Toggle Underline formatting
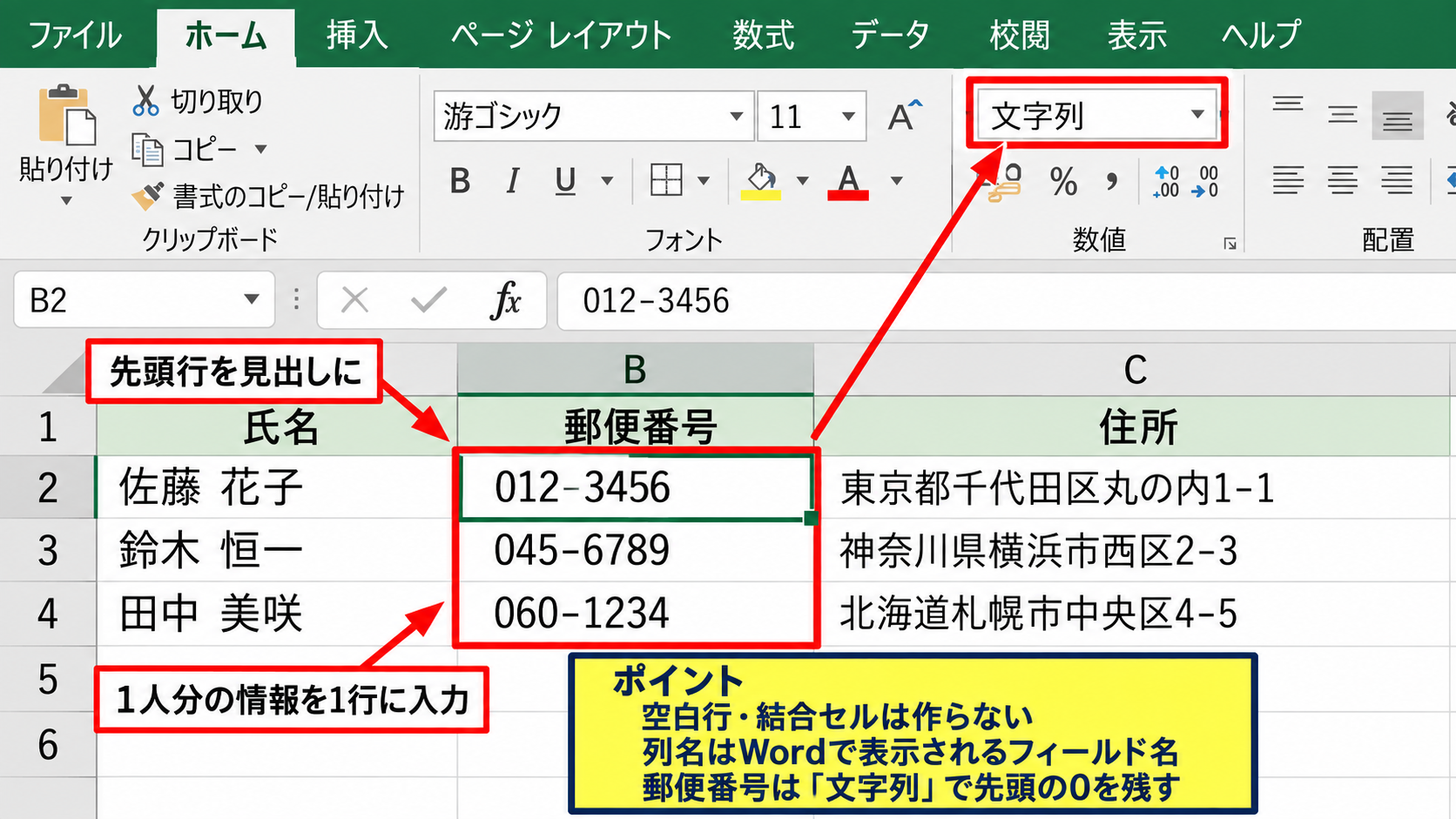This screenshot has height=819, width=1456. (x=565, y=181)
